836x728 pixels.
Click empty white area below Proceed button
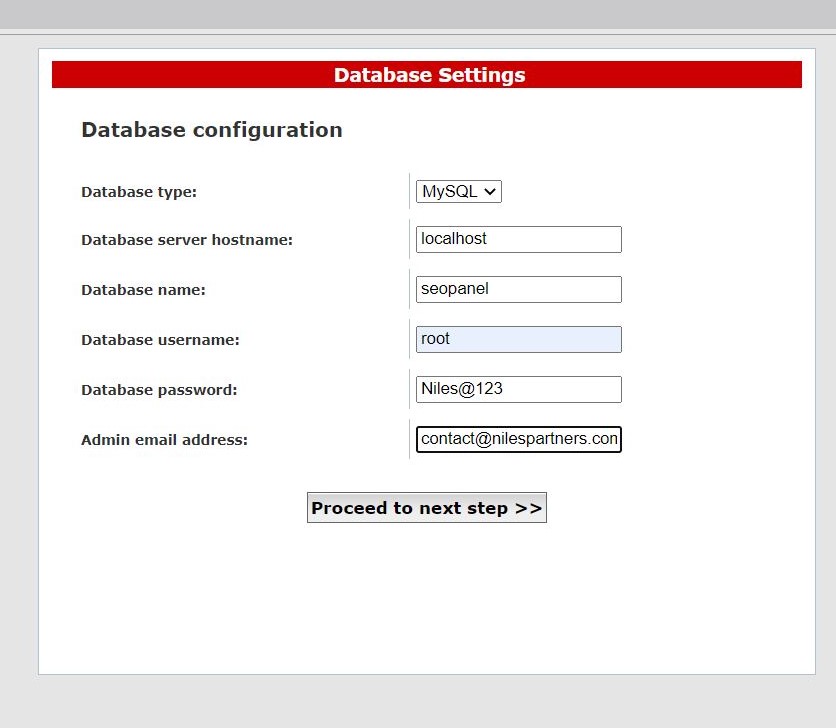[x=427, y=600]
